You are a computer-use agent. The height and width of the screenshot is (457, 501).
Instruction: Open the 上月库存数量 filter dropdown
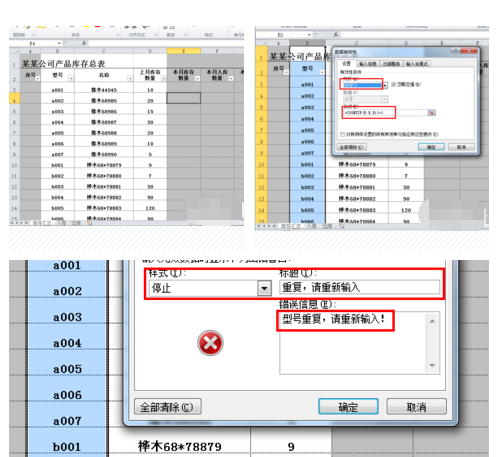[163, 79]
